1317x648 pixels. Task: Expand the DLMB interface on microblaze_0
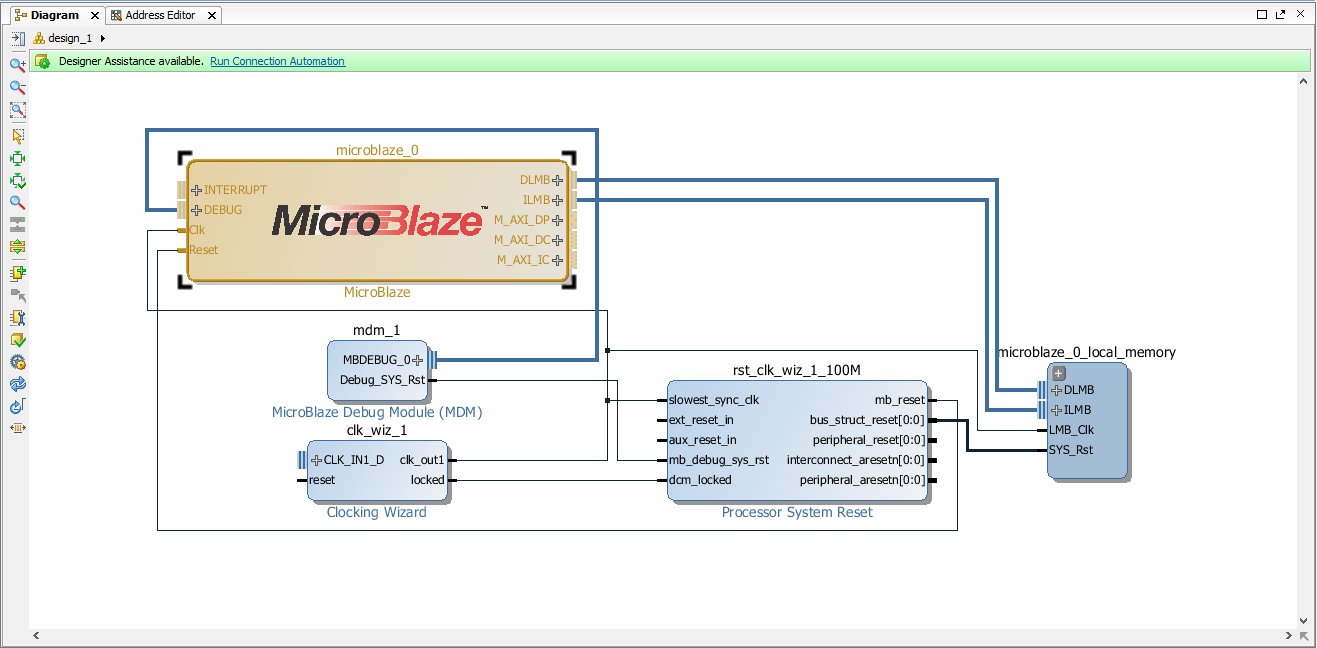[557, 180]
